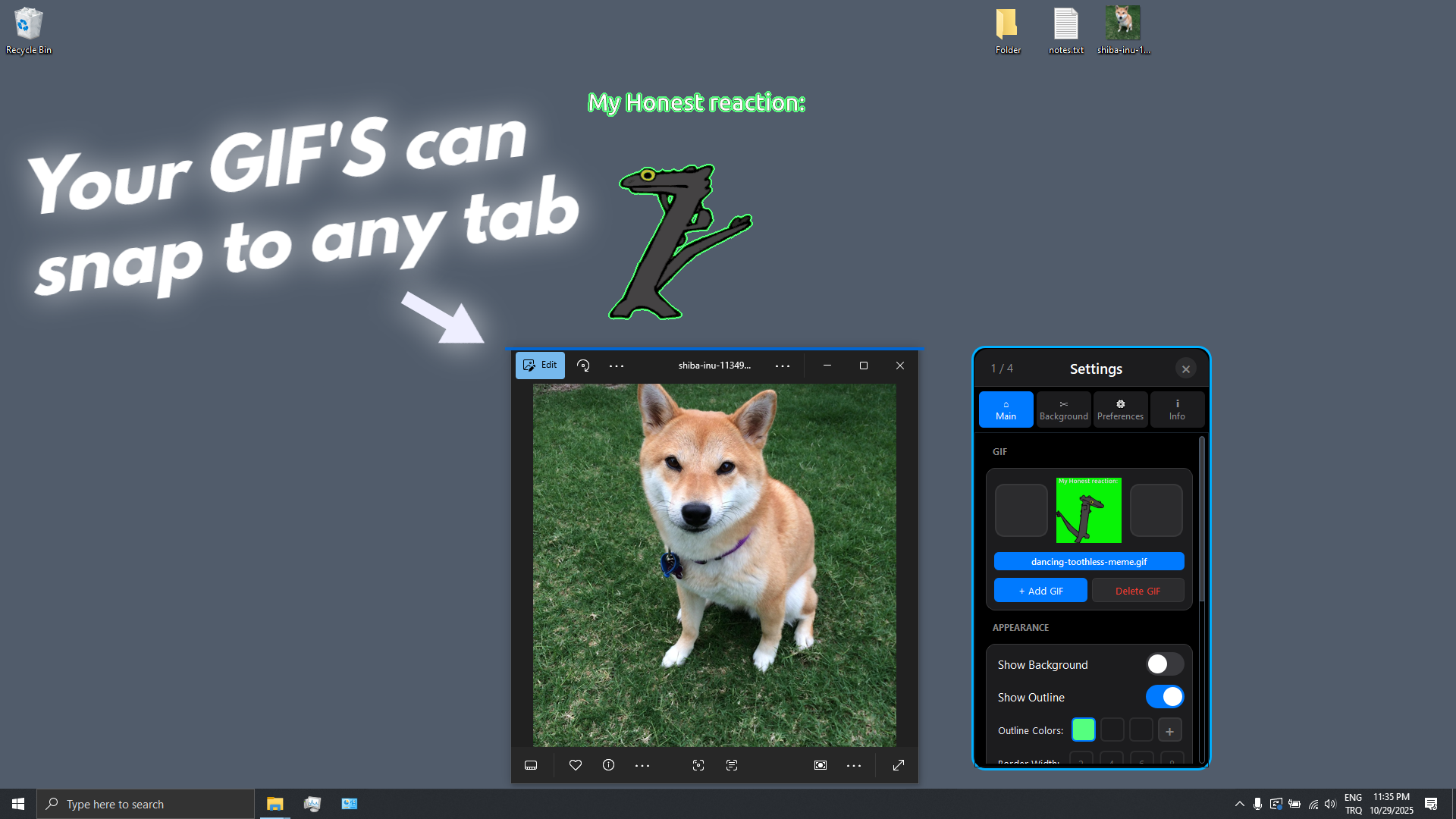The image size is (1456, 819).
Task: Open file info in the photo viewer
Action: pos(608,765)
